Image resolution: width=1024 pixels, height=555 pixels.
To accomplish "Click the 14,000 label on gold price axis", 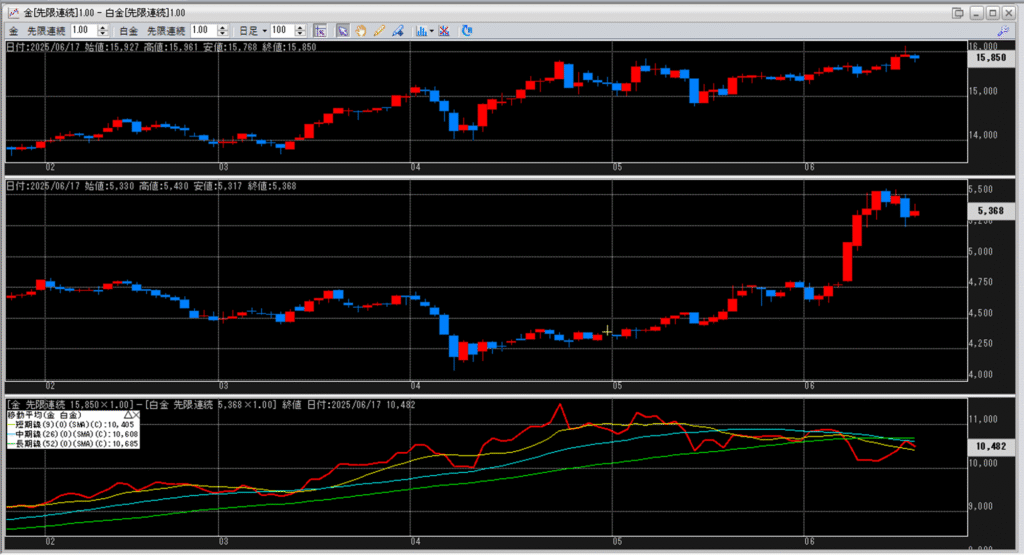I will [x=982, y=135].
